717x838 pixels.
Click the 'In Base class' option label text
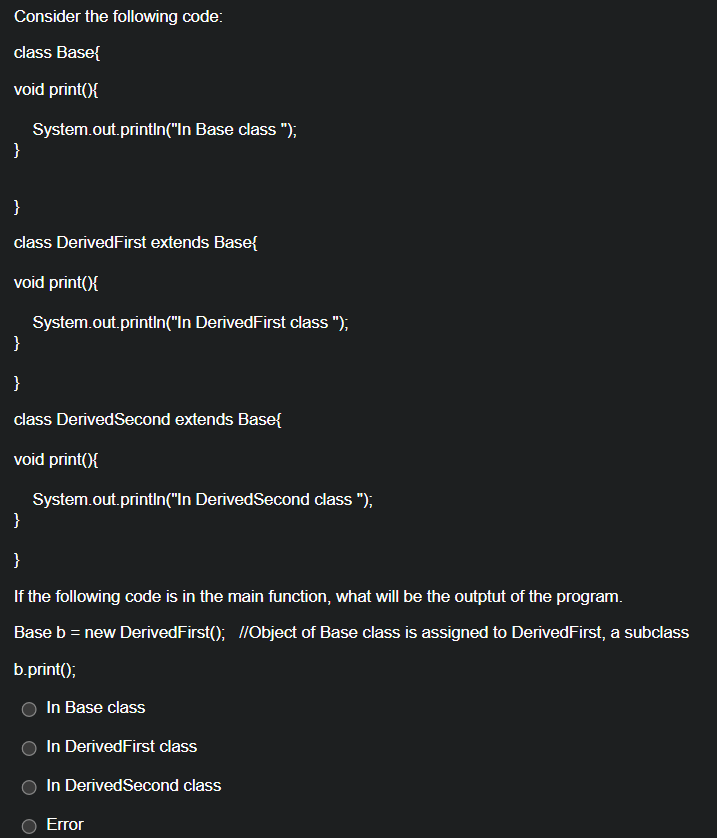[x=95, y=708]
